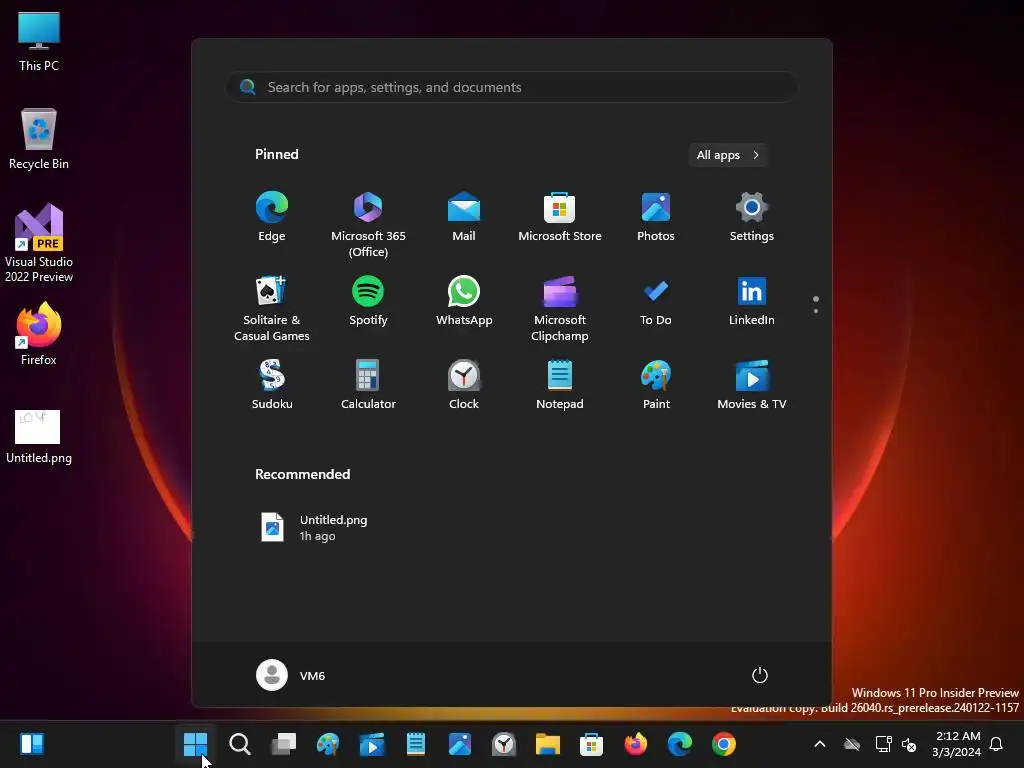1024x768 pixels.
Task: Open Movies & TV pinned app
Action: pos(752,385)
